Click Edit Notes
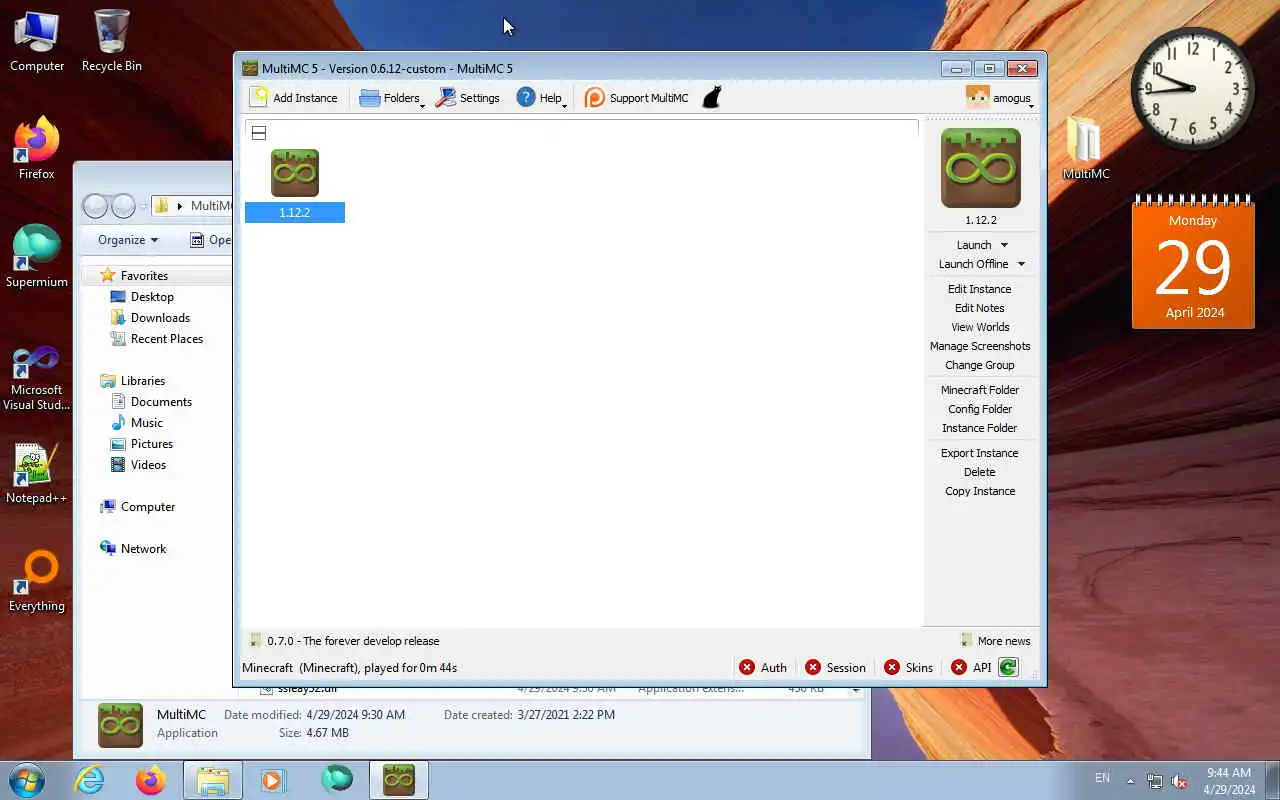The height and width of the screenshot is (800, 1280). coord(980,308)
